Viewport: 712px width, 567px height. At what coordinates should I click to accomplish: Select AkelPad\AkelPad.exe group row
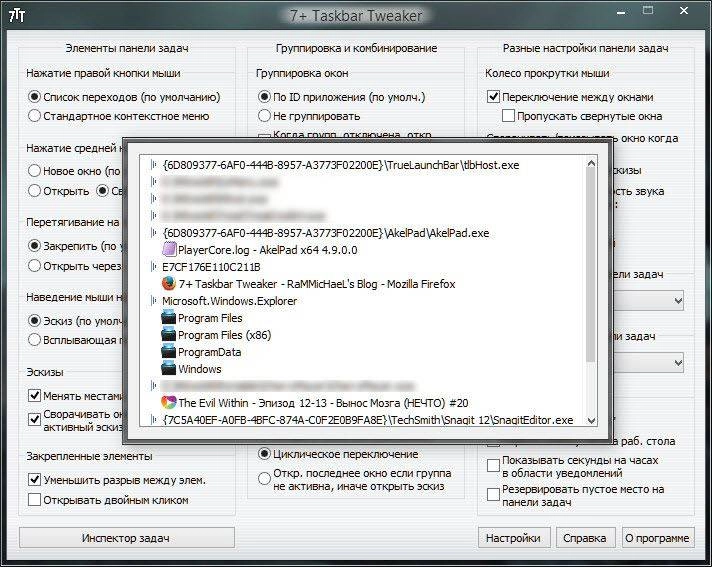326,233
